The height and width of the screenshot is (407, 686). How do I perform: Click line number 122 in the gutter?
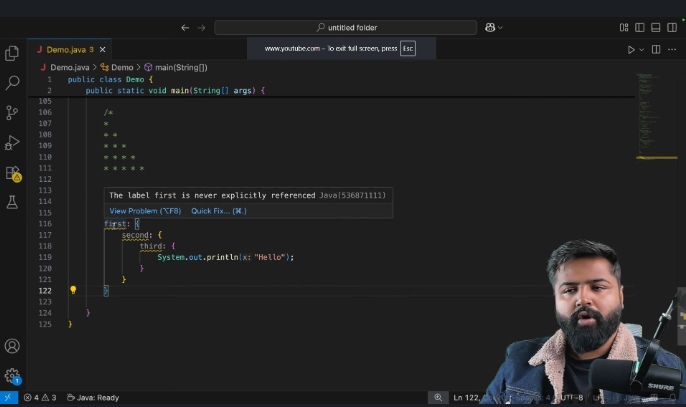45,291
